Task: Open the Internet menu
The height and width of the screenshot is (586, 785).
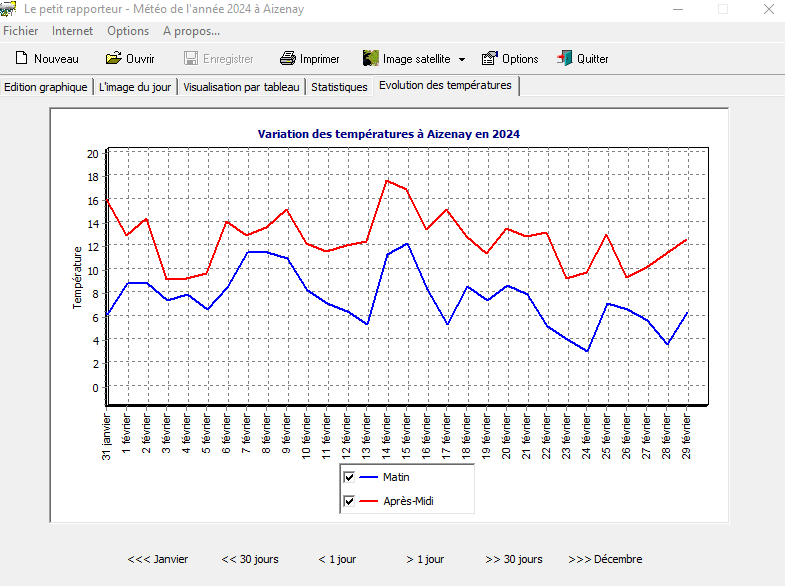Action: coord(73,31)
